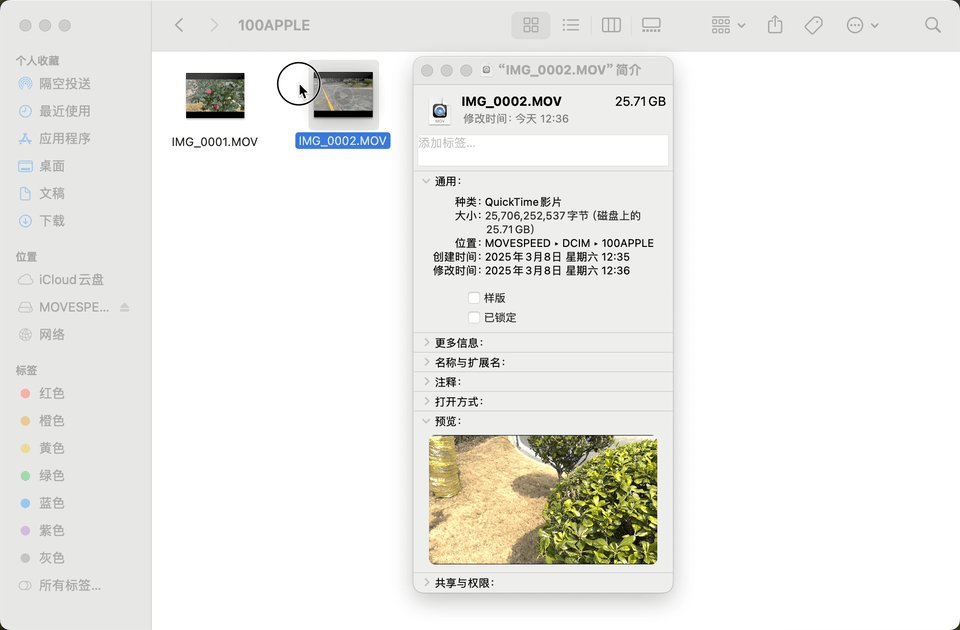Viewport: 960px width, 630px height.
Task: Open the Finder search magnifier
Action: [x=932, y=25]
